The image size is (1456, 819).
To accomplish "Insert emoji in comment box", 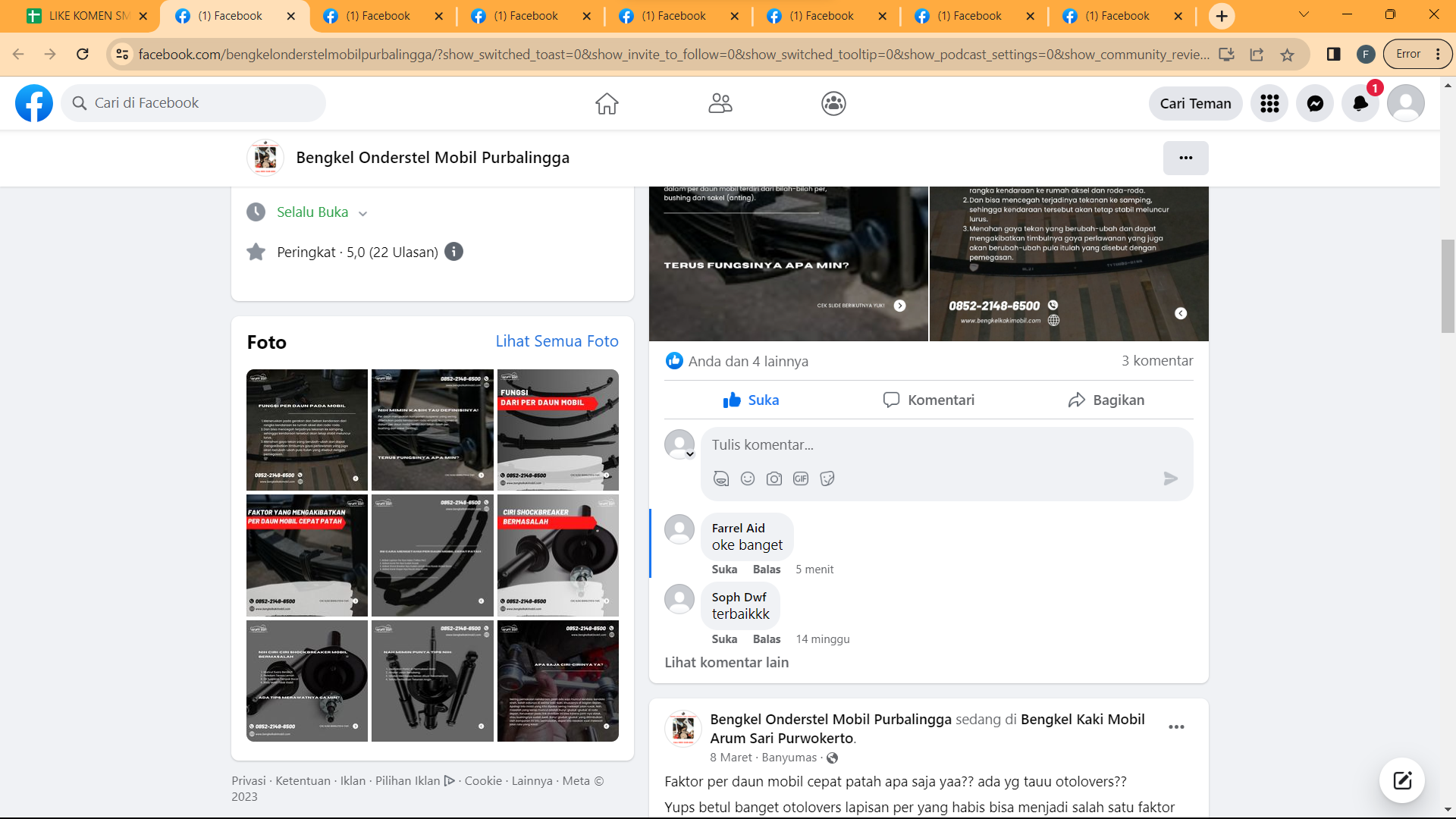I will coord(748,479).
